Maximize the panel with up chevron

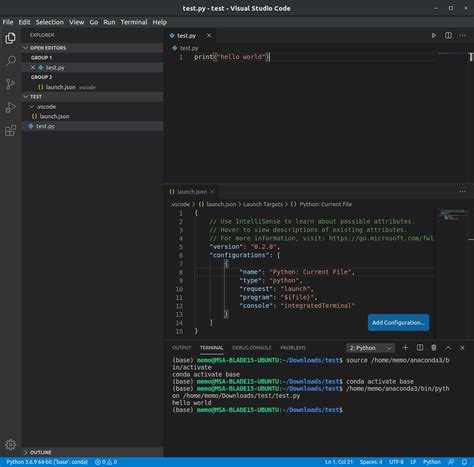point(448,348)
